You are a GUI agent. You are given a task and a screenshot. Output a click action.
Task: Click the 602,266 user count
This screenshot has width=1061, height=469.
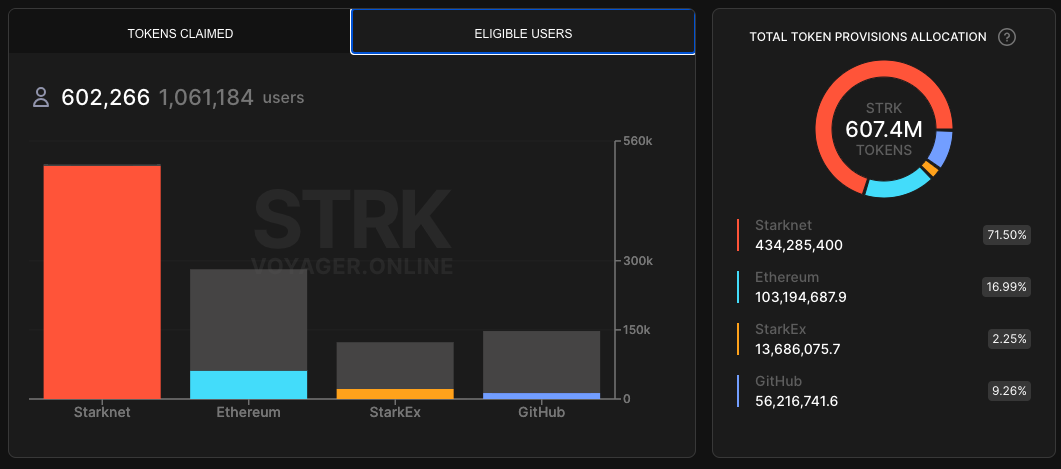click(x=106, y=97)
